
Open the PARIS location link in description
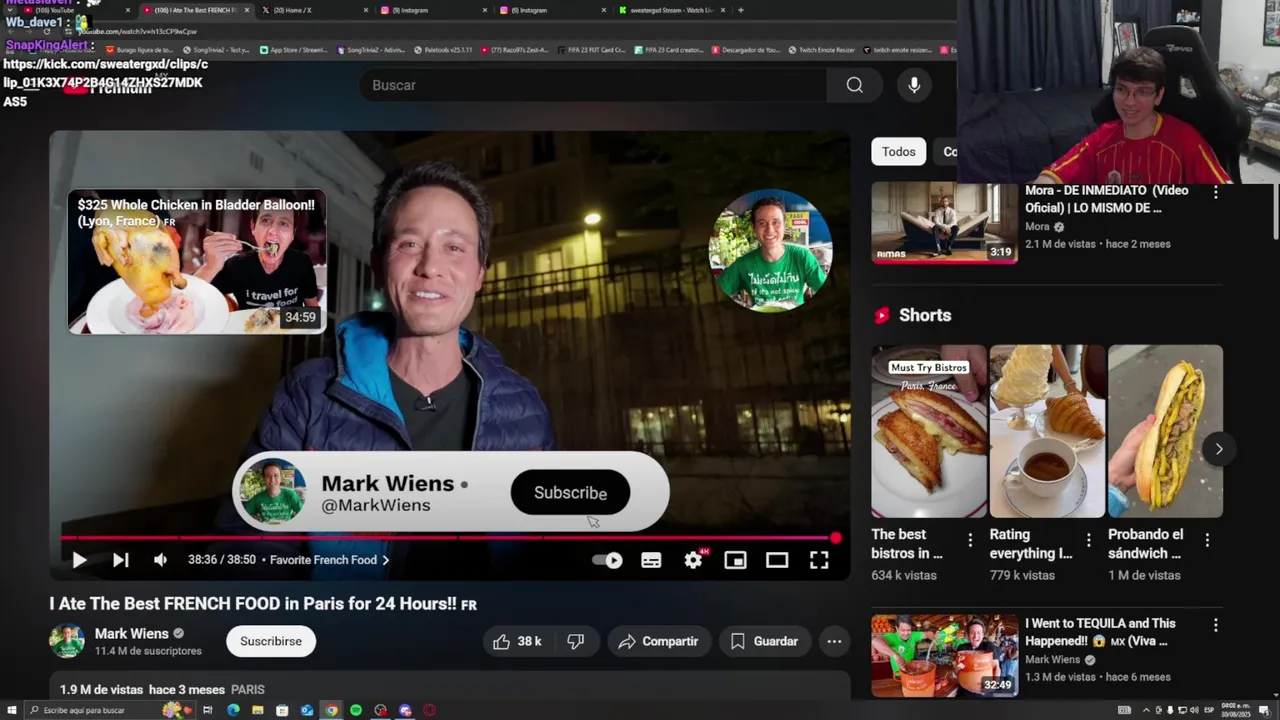click(x=248, y=690)
